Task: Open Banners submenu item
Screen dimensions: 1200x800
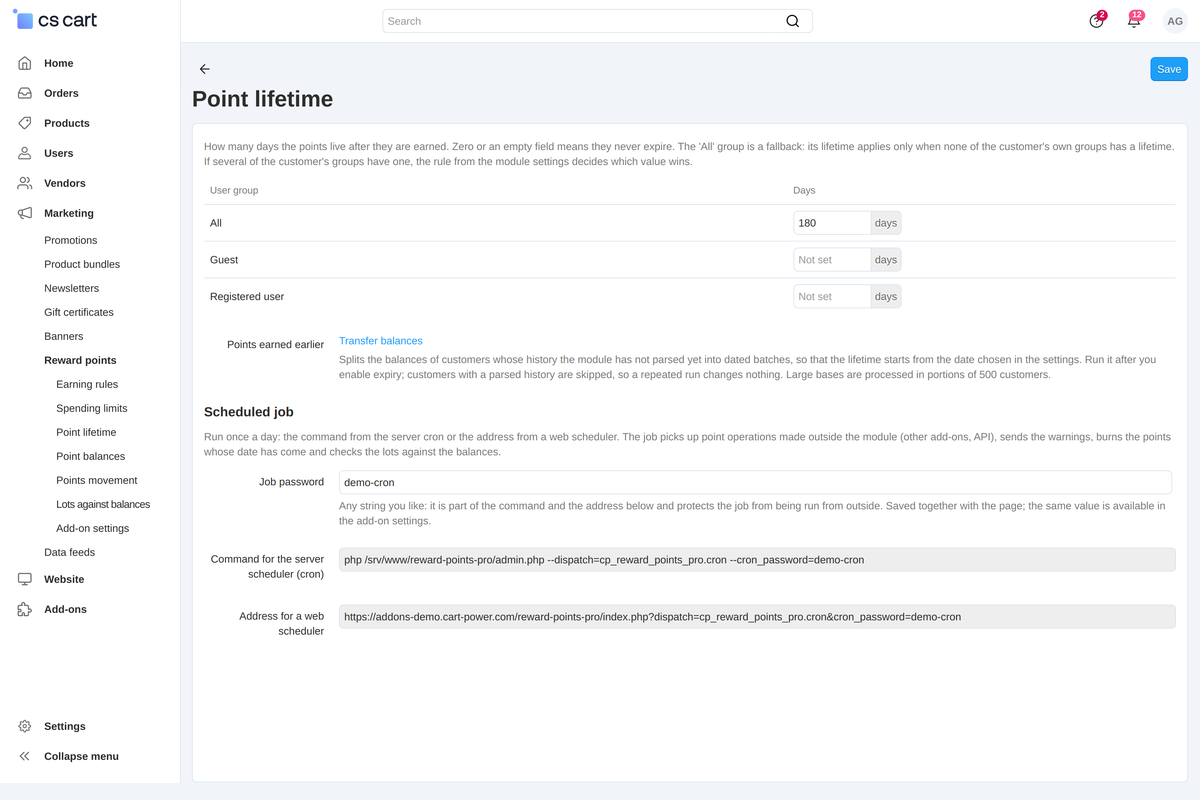Action: click(x=64, y=336)
